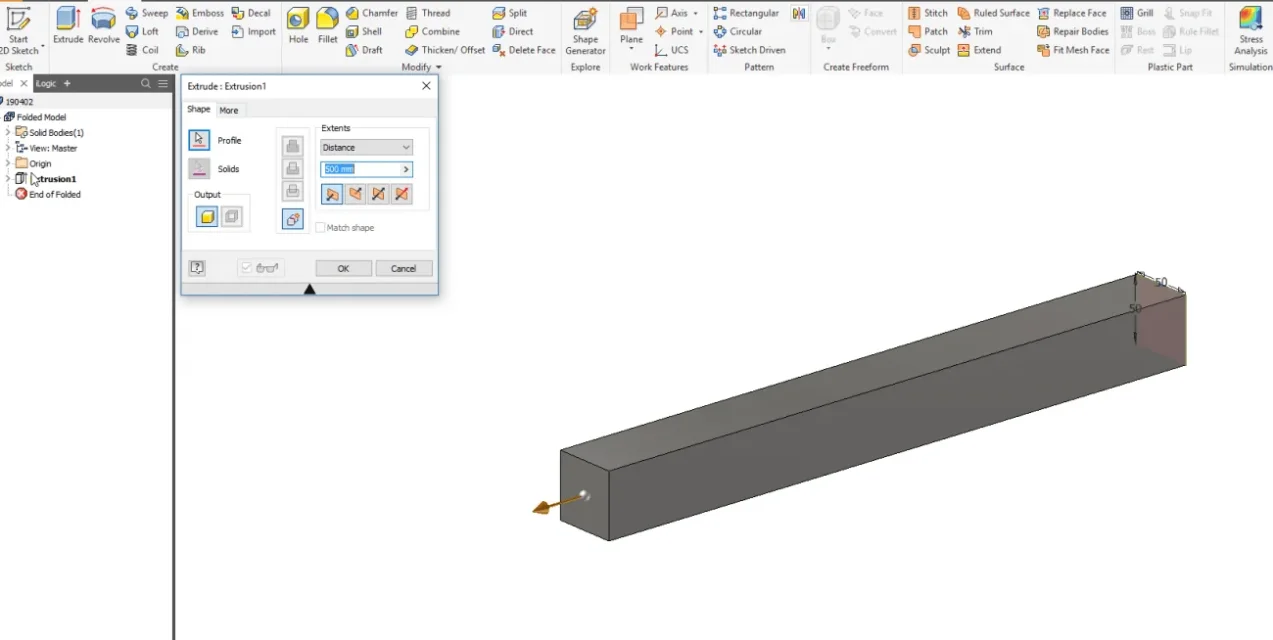This screenshot has height=640, width=1273.
Task: Activate the Profile selector button
Action: [x=199, y=140]
